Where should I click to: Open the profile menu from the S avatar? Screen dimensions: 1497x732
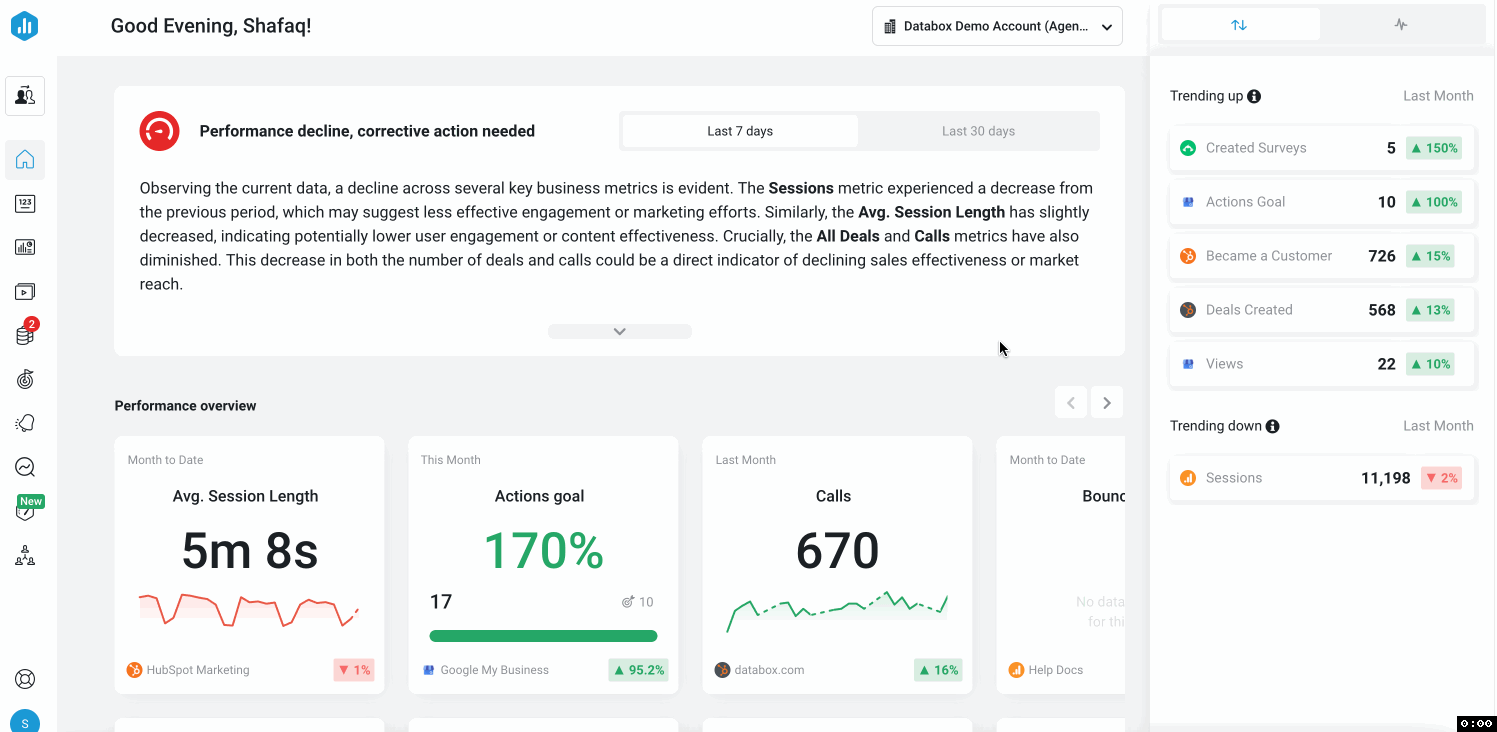point(25,720)
